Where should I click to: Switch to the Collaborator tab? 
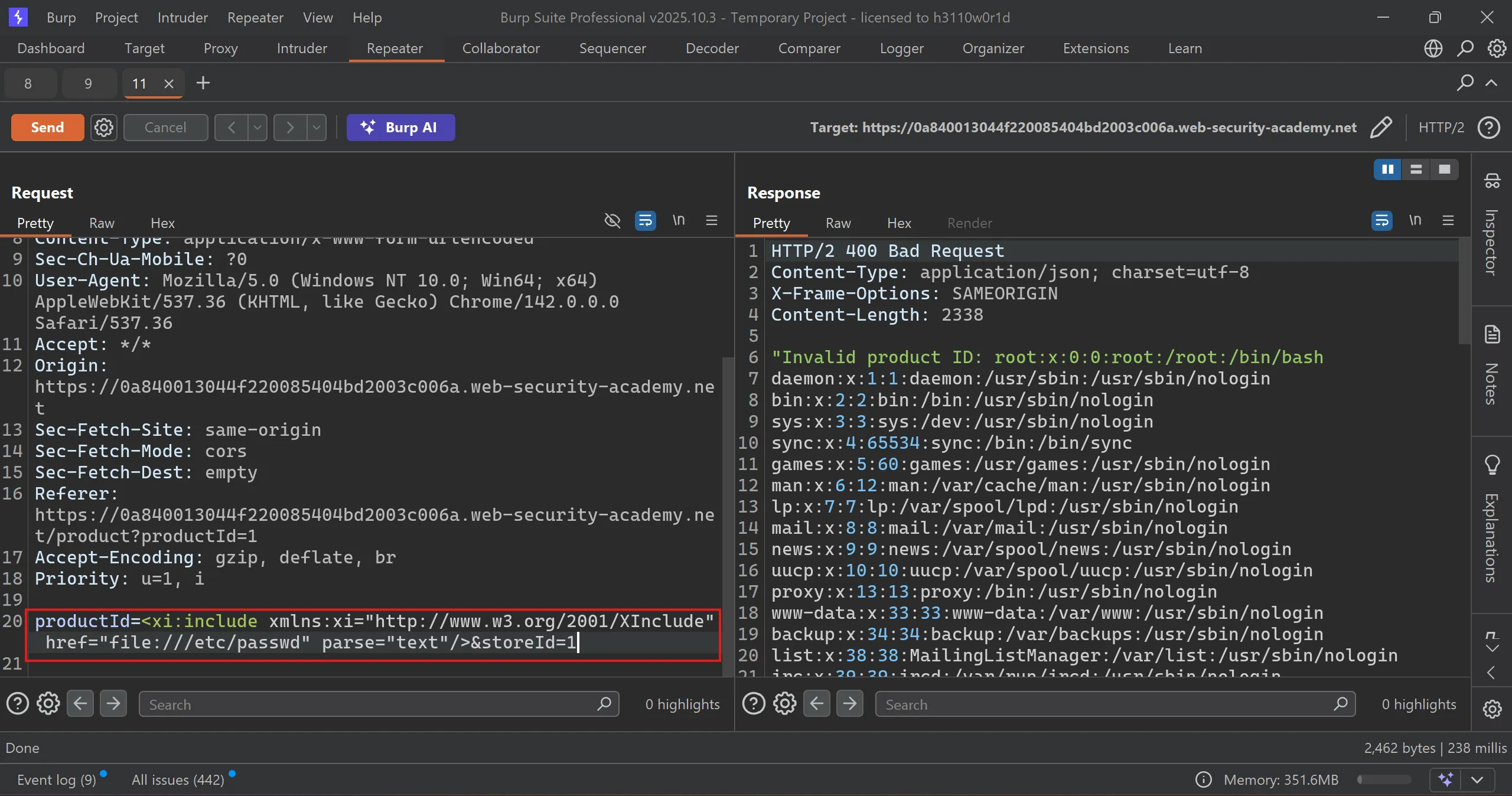point(501,48)
